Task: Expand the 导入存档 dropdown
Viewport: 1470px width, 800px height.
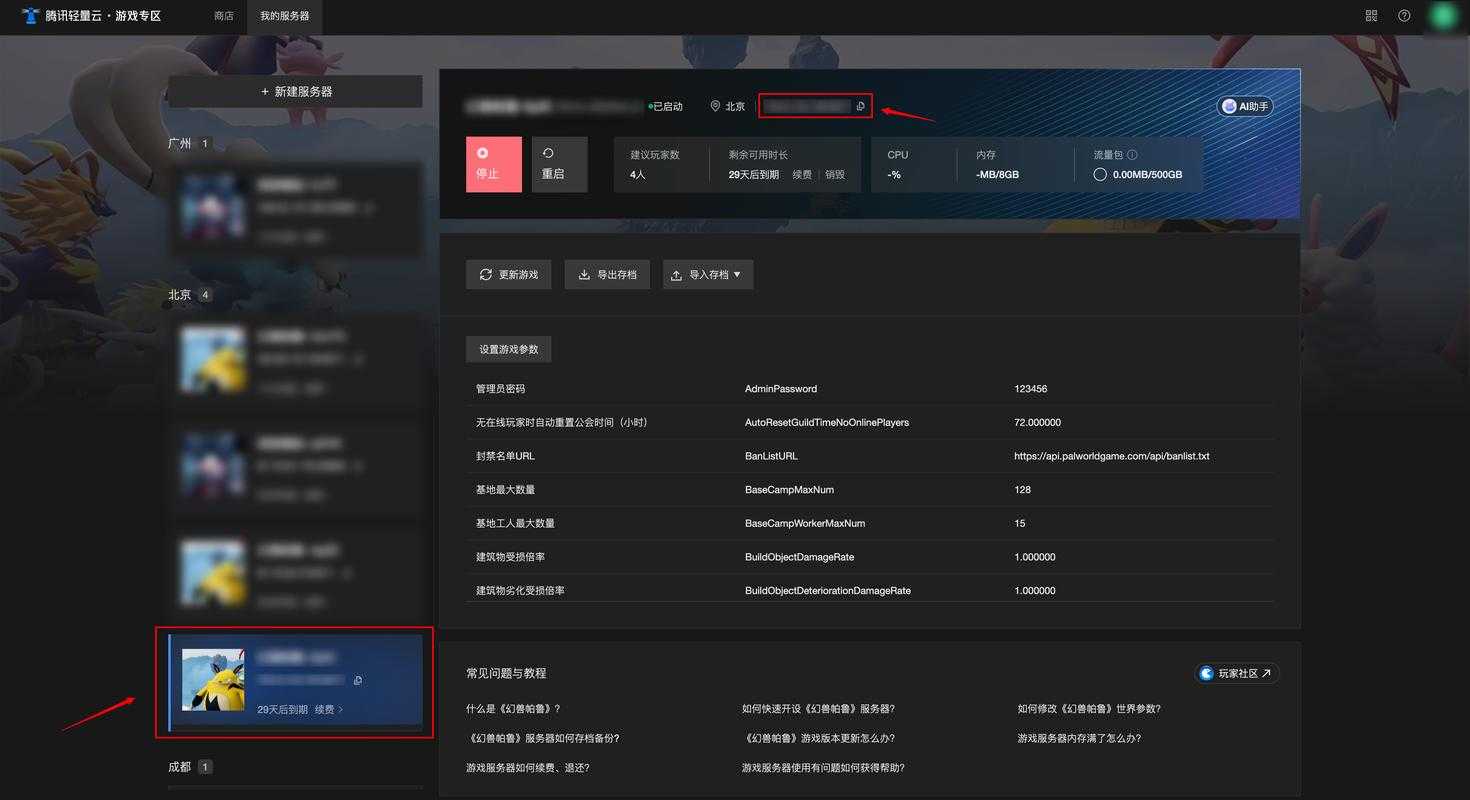Action: (x=708, y=274)
